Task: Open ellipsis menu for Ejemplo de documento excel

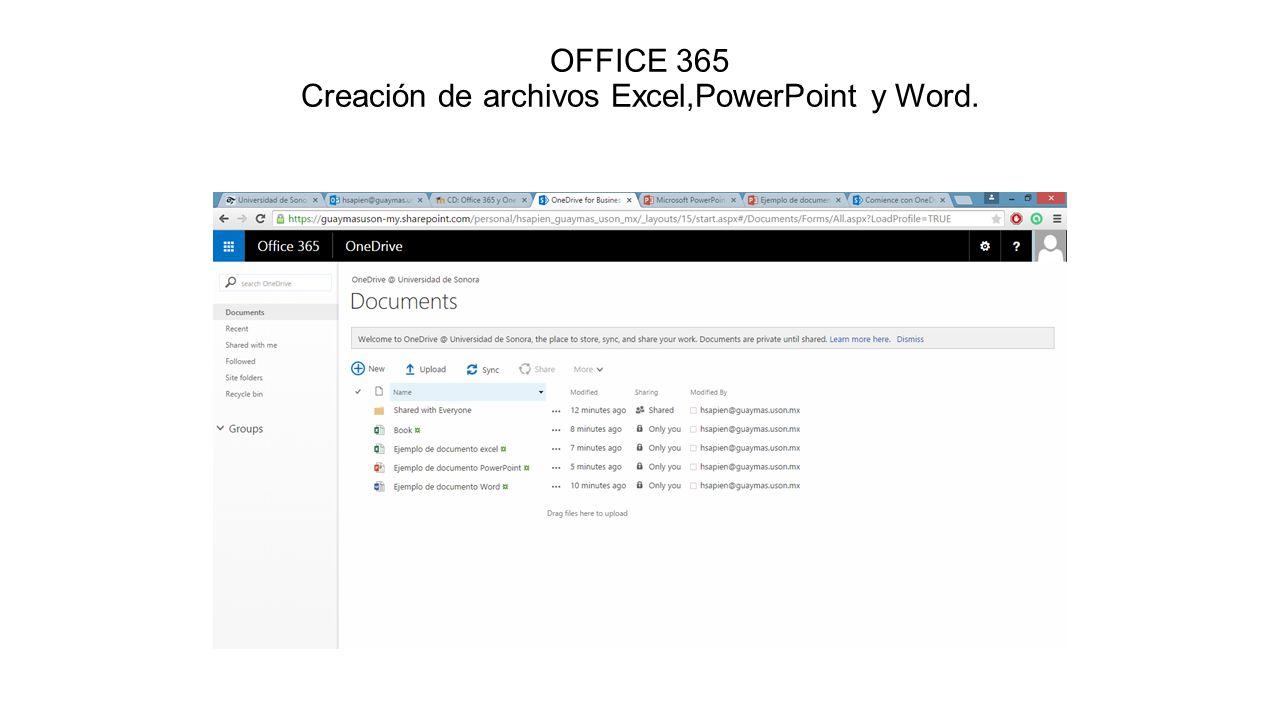Action: (x=556, y=449)
